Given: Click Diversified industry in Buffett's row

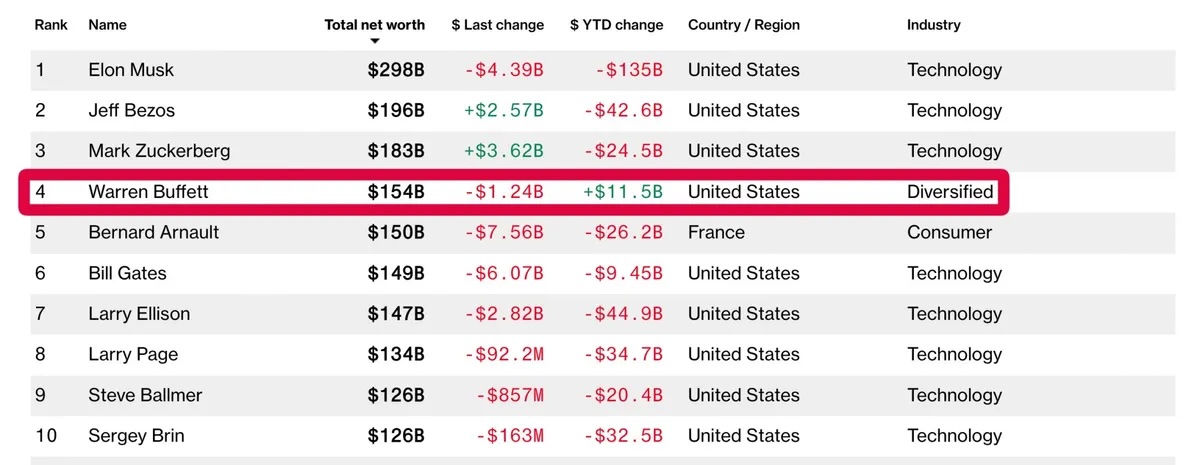Looking at the screenshot, I should coord(950,192).
